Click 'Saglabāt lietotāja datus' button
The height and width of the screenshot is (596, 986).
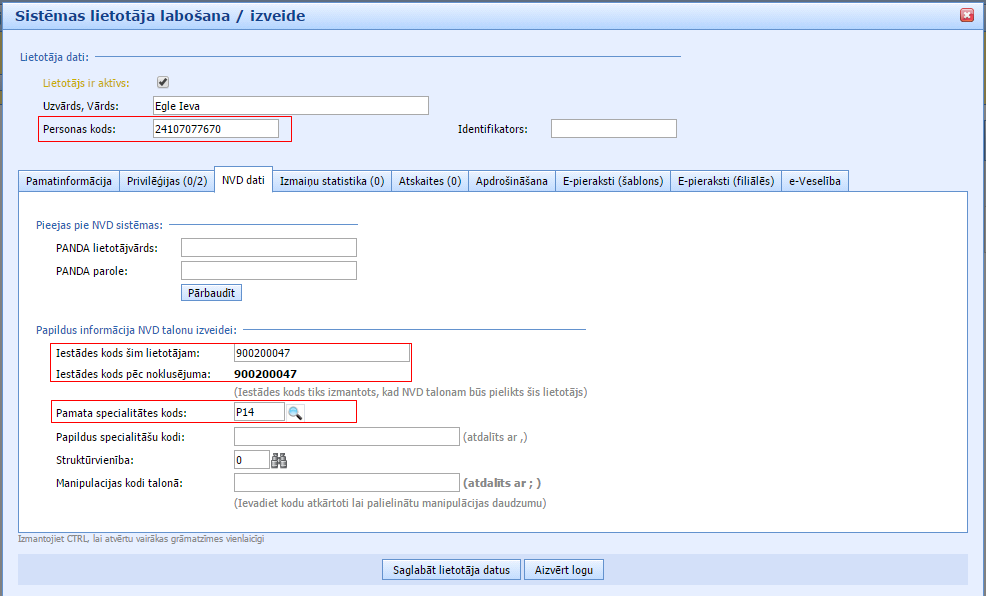pyautogui.click(x=450, y=570)
